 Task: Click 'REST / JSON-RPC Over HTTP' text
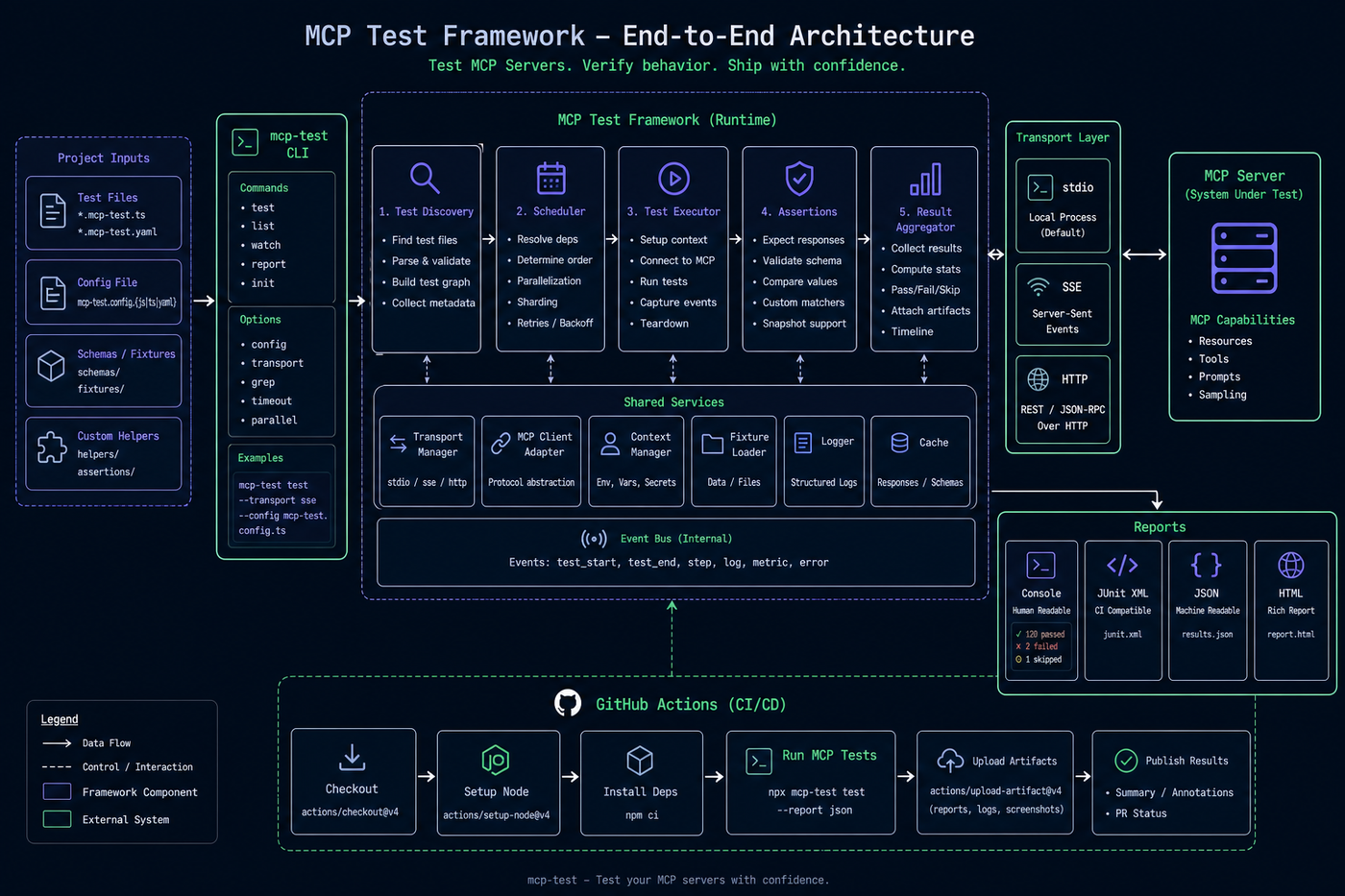[1063, 418]
